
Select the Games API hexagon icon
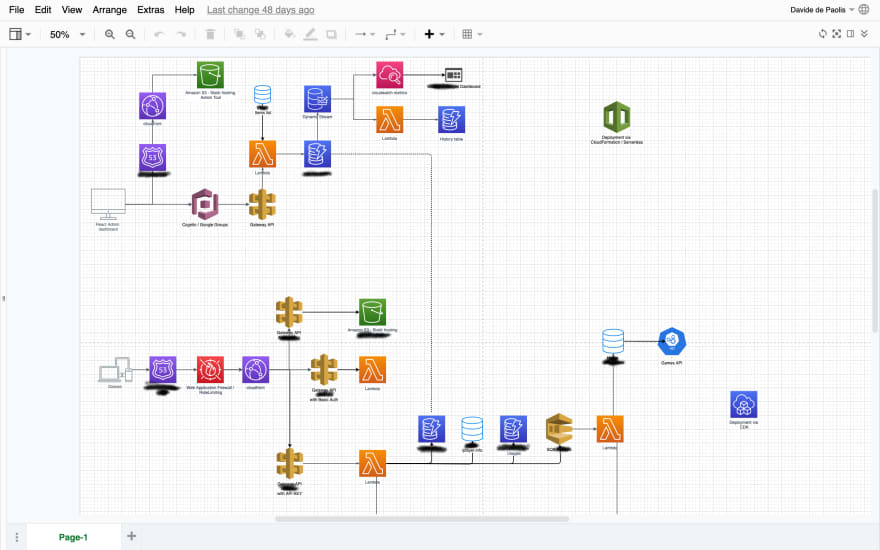(672, 341)
